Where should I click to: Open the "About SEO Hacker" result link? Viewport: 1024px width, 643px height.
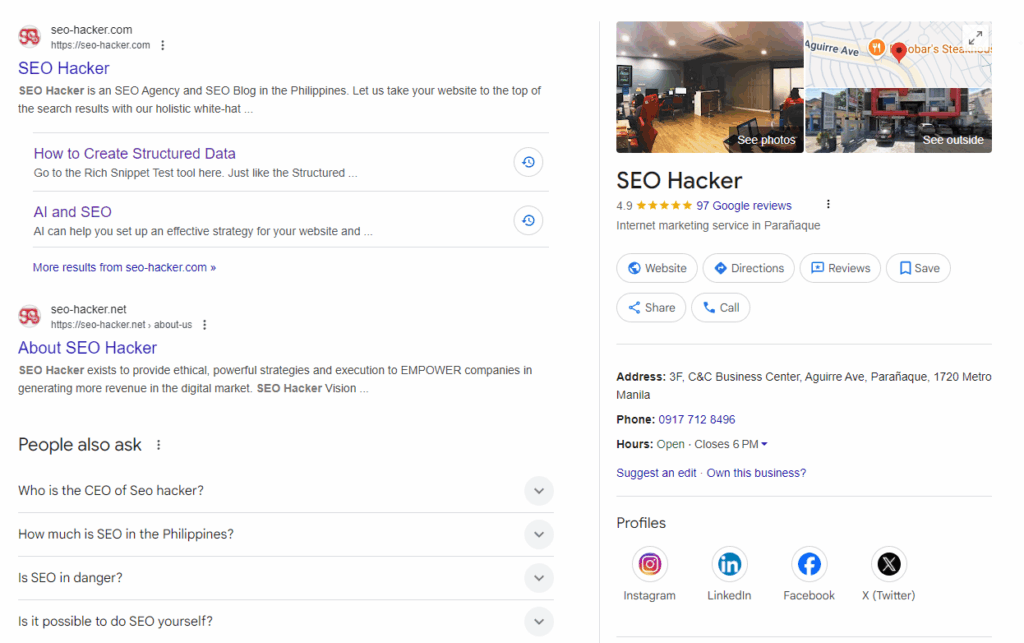87,348
